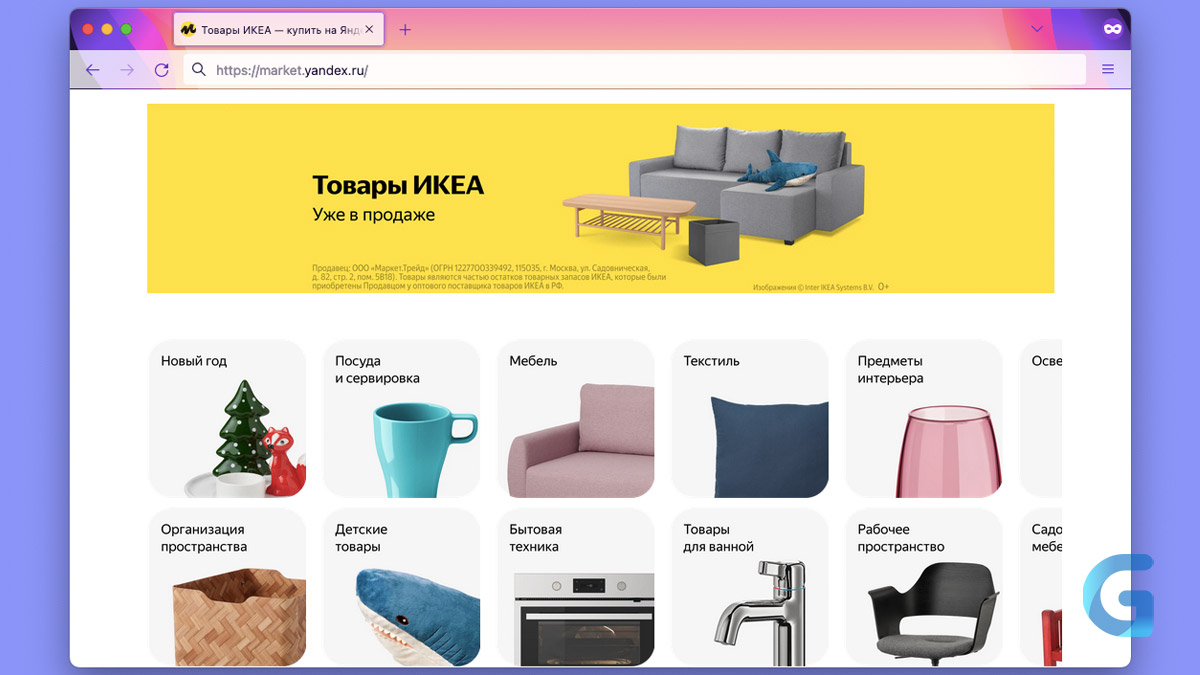
Task: Go back to the previous page
Action: pyautogui.click(x=93, y=70)
